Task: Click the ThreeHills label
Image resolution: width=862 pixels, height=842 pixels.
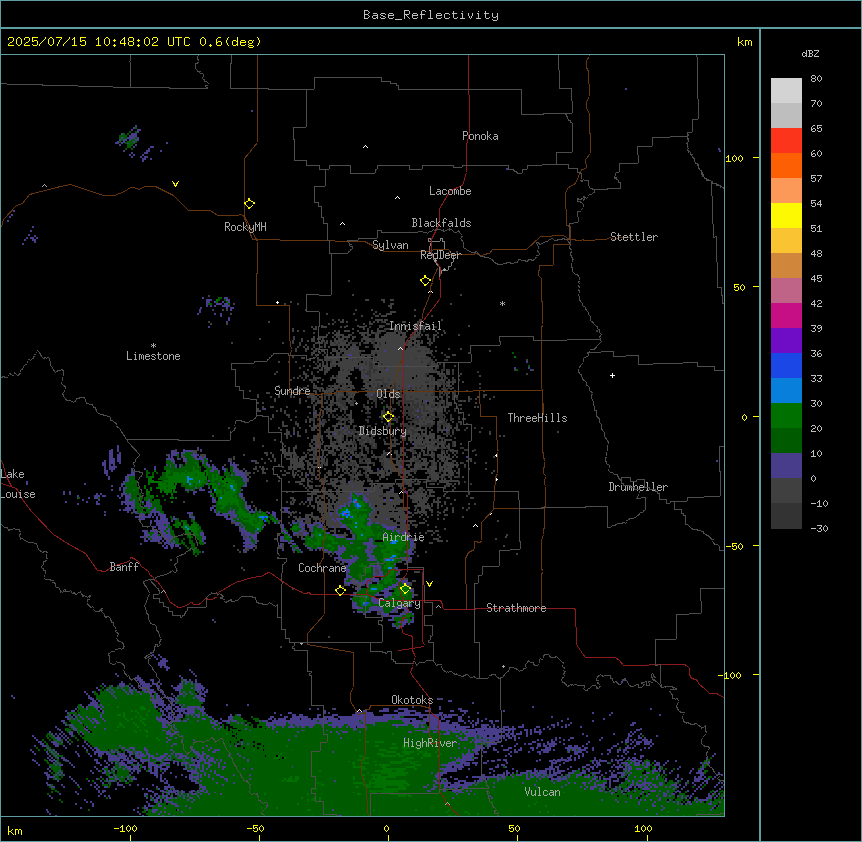Action: [537, 418]
